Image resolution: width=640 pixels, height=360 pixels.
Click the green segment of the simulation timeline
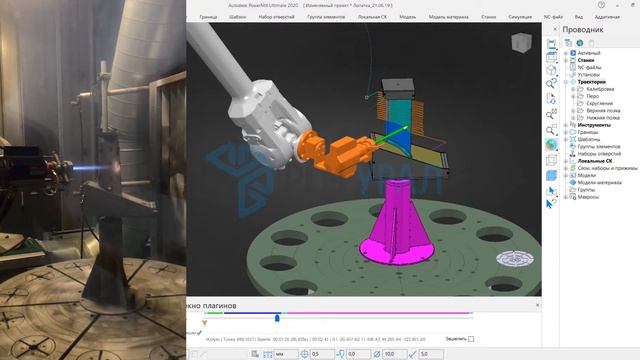click(x=214, y=313)
